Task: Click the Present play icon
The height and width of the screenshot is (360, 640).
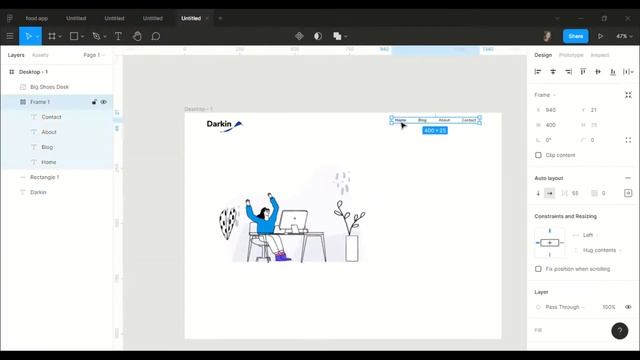Action: 600,36
